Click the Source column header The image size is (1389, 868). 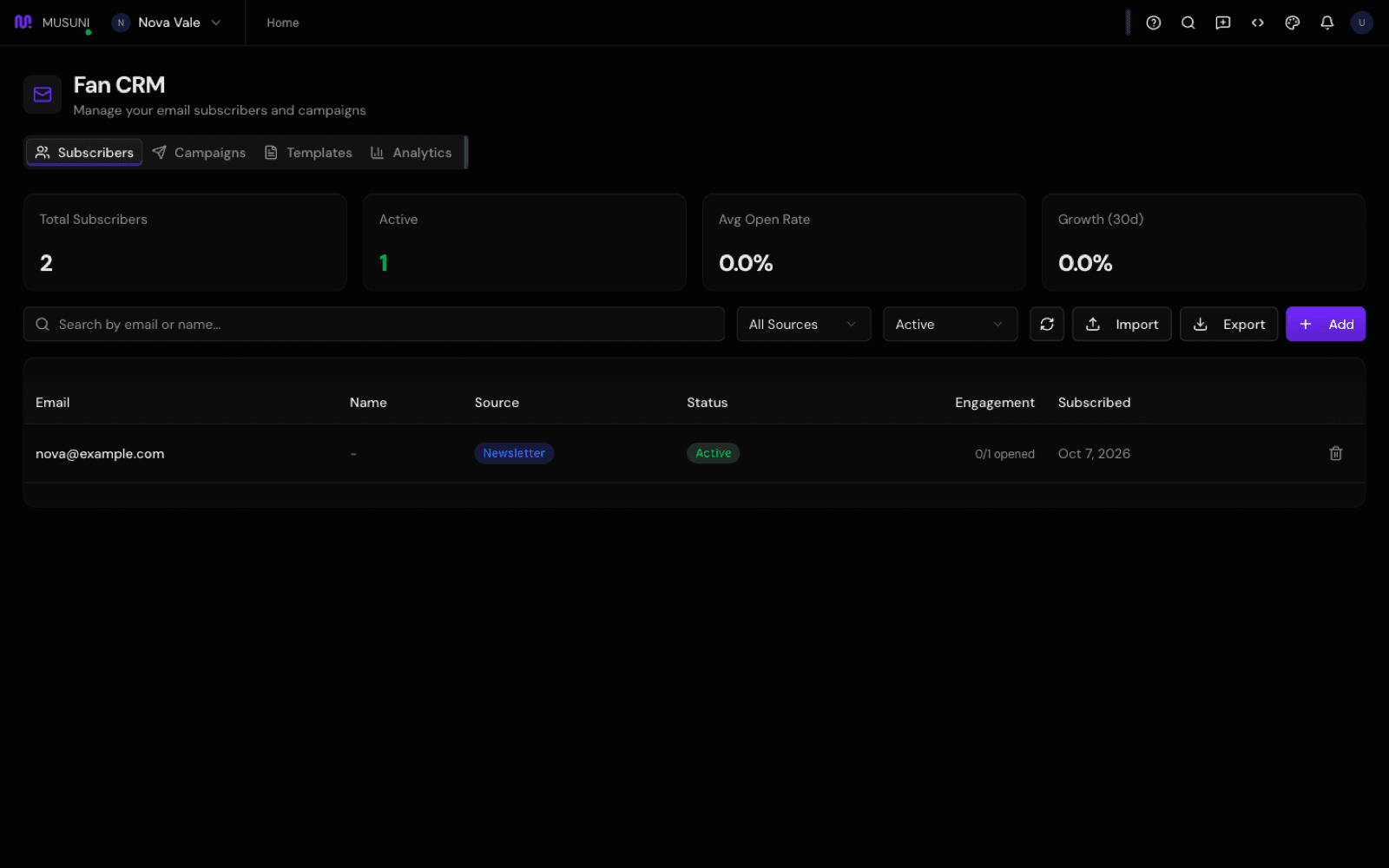click(x=497, y=403)
